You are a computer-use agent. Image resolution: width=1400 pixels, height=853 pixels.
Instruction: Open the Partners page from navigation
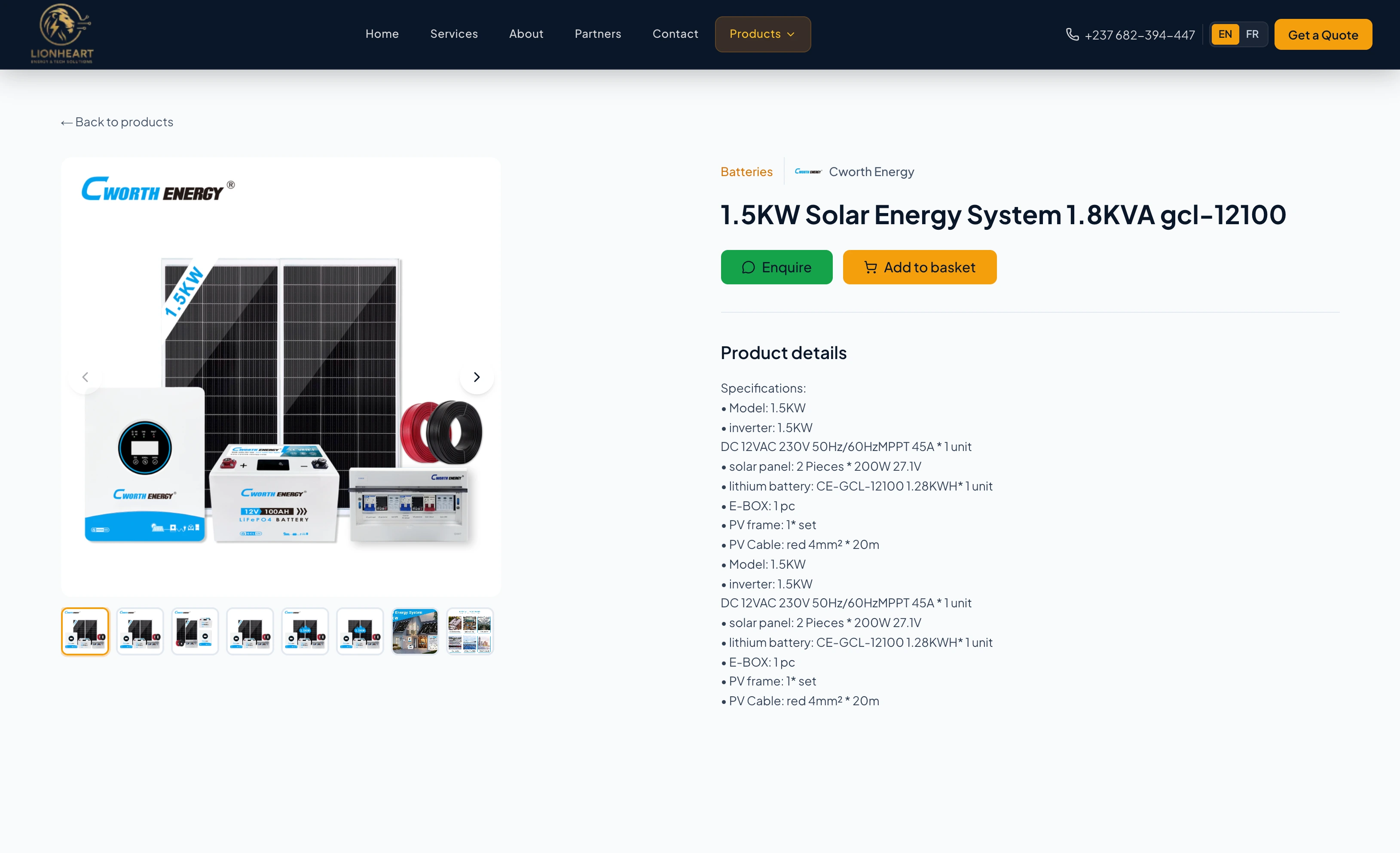click(x=598, y=34)
